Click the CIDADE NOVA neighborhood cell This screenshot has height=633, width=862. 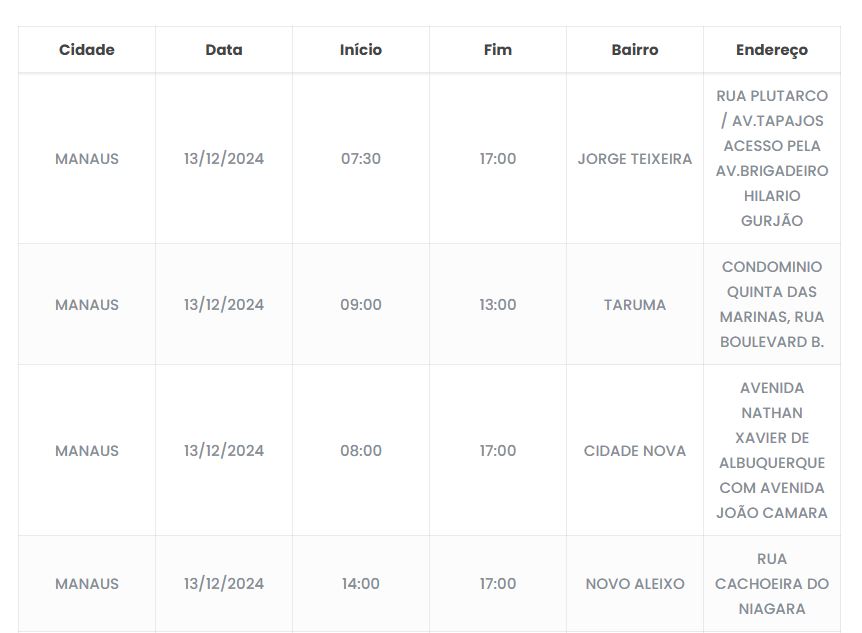635,451
